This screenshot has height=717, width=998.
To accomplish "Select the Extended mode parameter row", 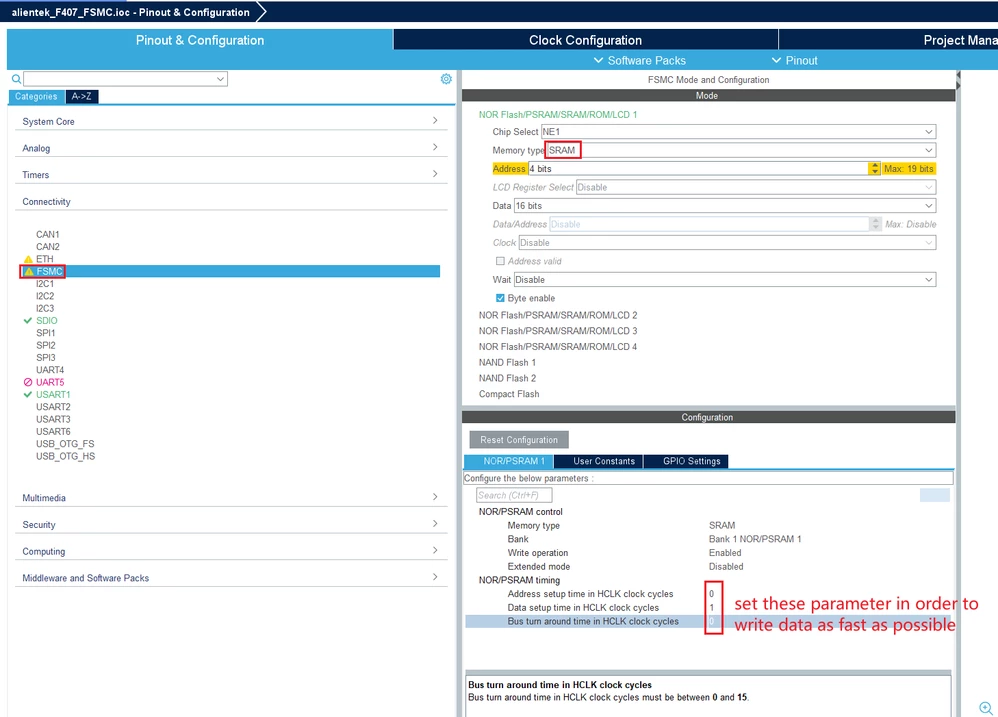I will (x=708, y=566).
